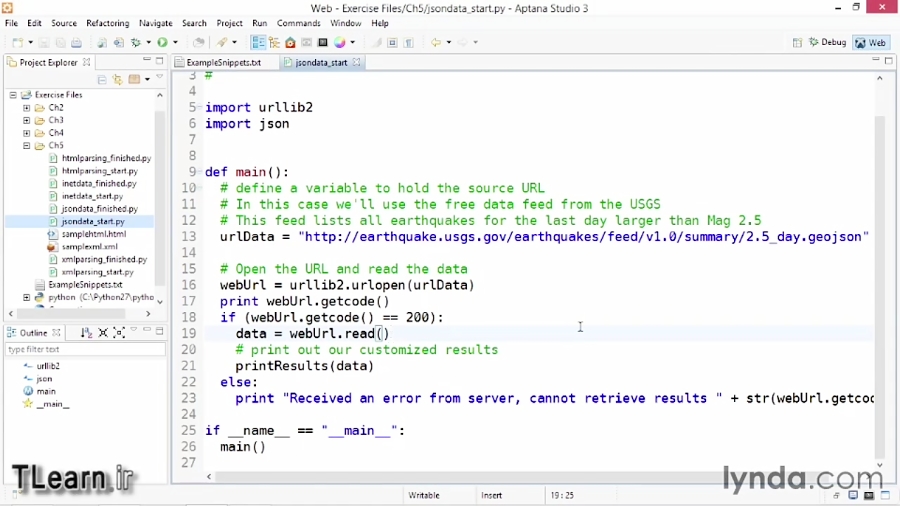The width and height of the screenshot is (900, 506).
Task: Click the New file toolbar icon
Action: (18, 43)
